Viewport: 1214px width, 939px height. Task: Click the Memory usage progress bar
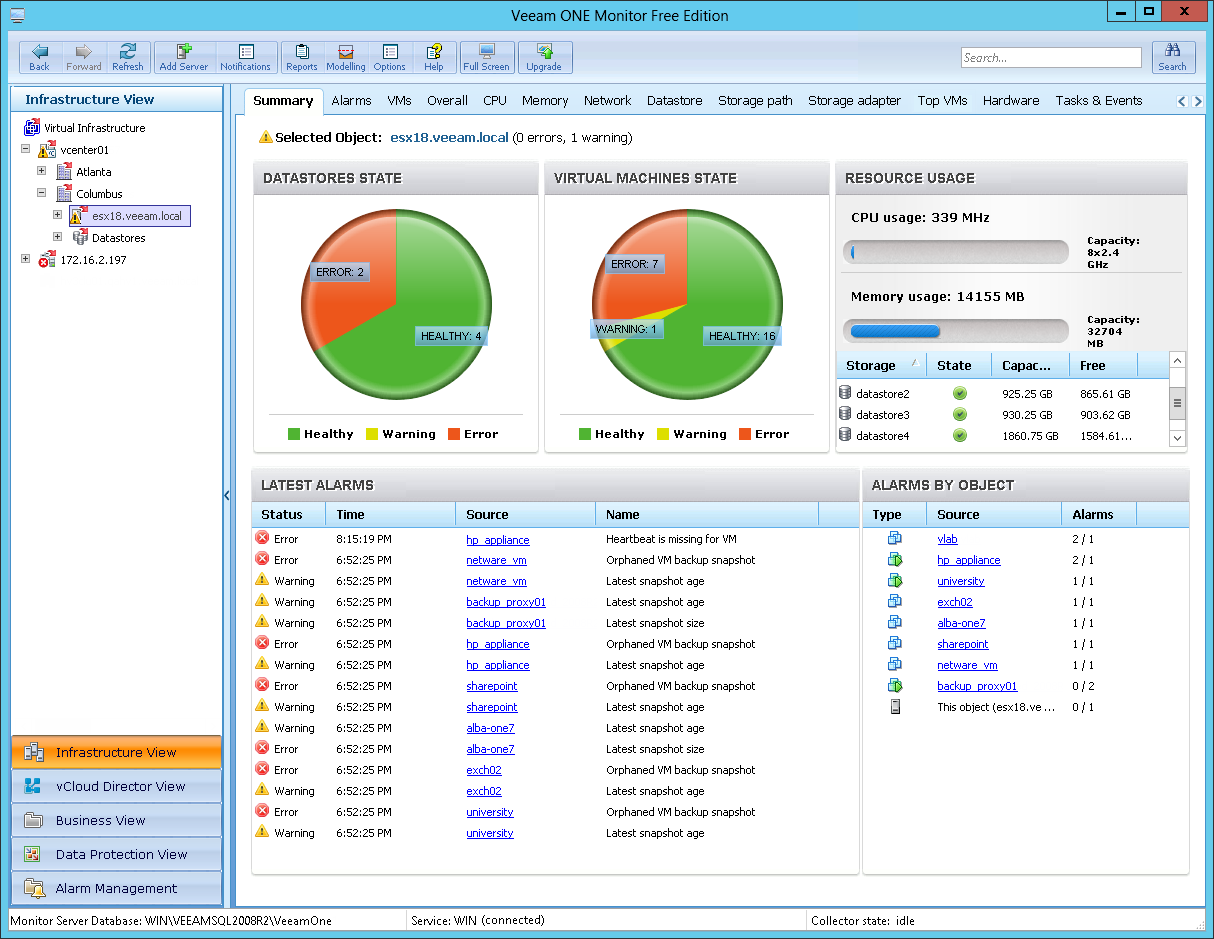[x=955, y=331]
